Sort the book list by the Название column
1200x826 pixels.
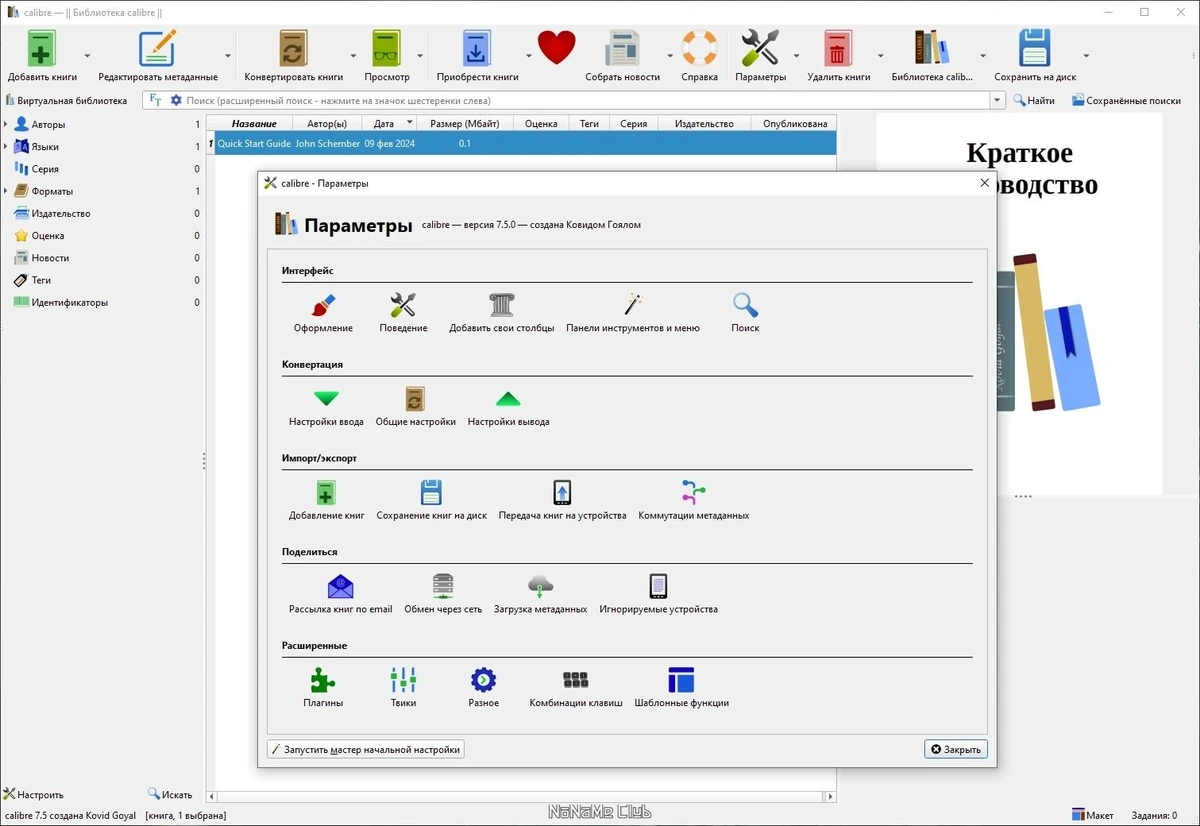tap(254, 123)
